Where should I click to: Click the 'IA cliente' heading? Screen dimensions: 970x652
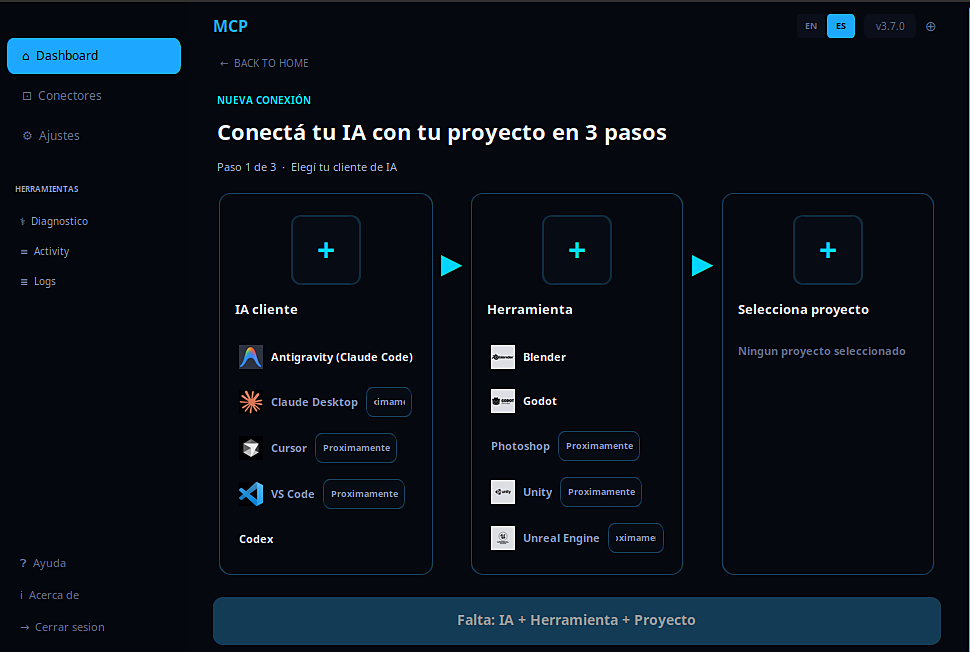(266, 309)
